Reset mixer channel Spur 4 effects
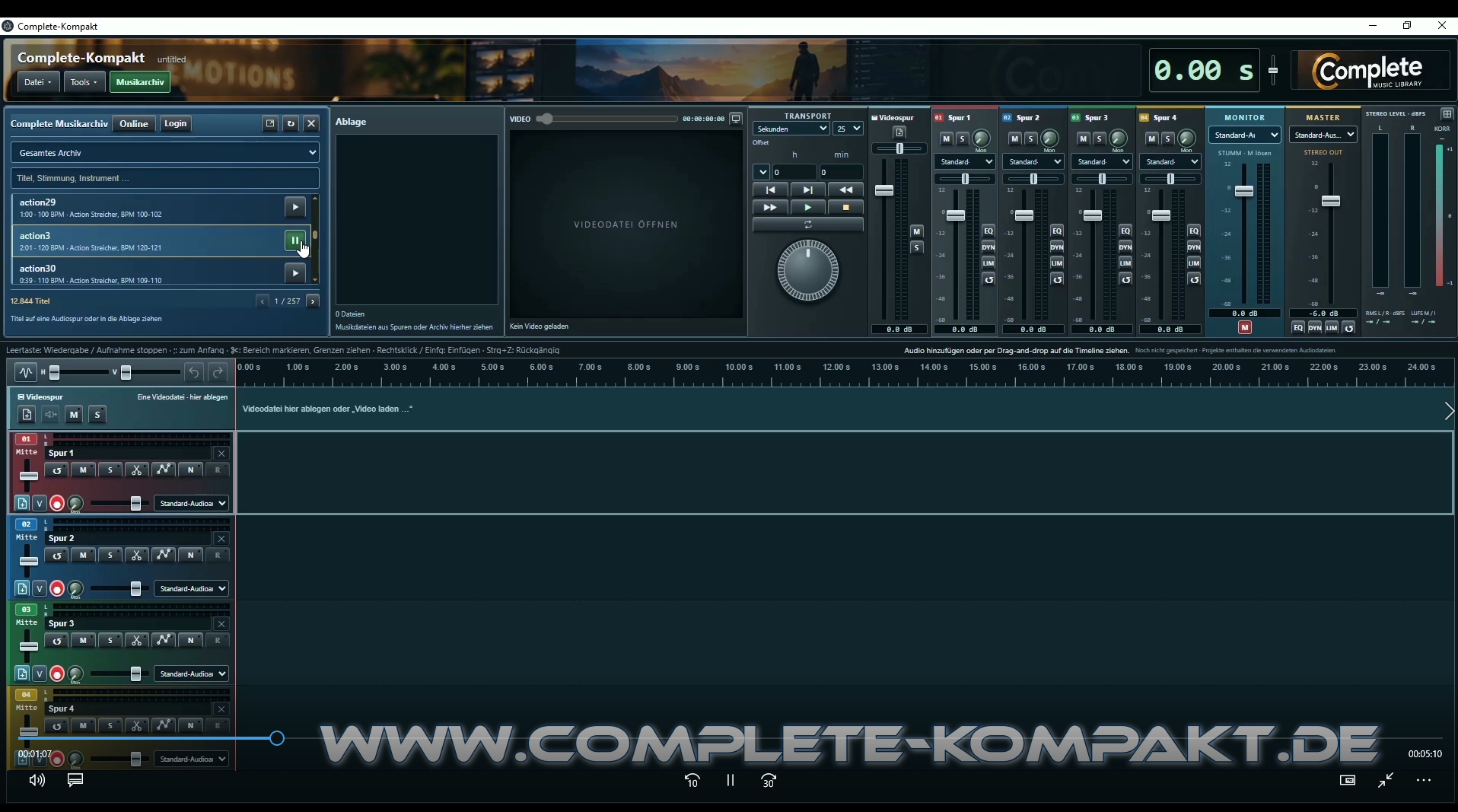 pyautogui.click(x=1194, y=280)
